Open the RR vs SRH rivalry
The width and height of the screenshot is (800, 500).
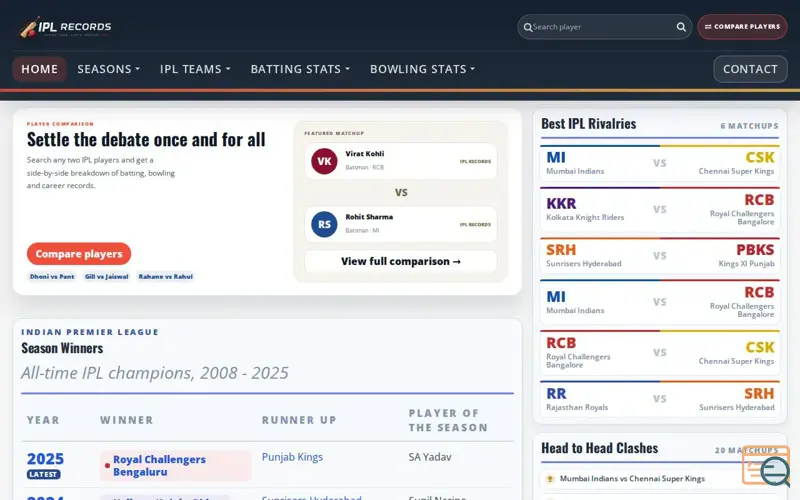tap(660, 398)
